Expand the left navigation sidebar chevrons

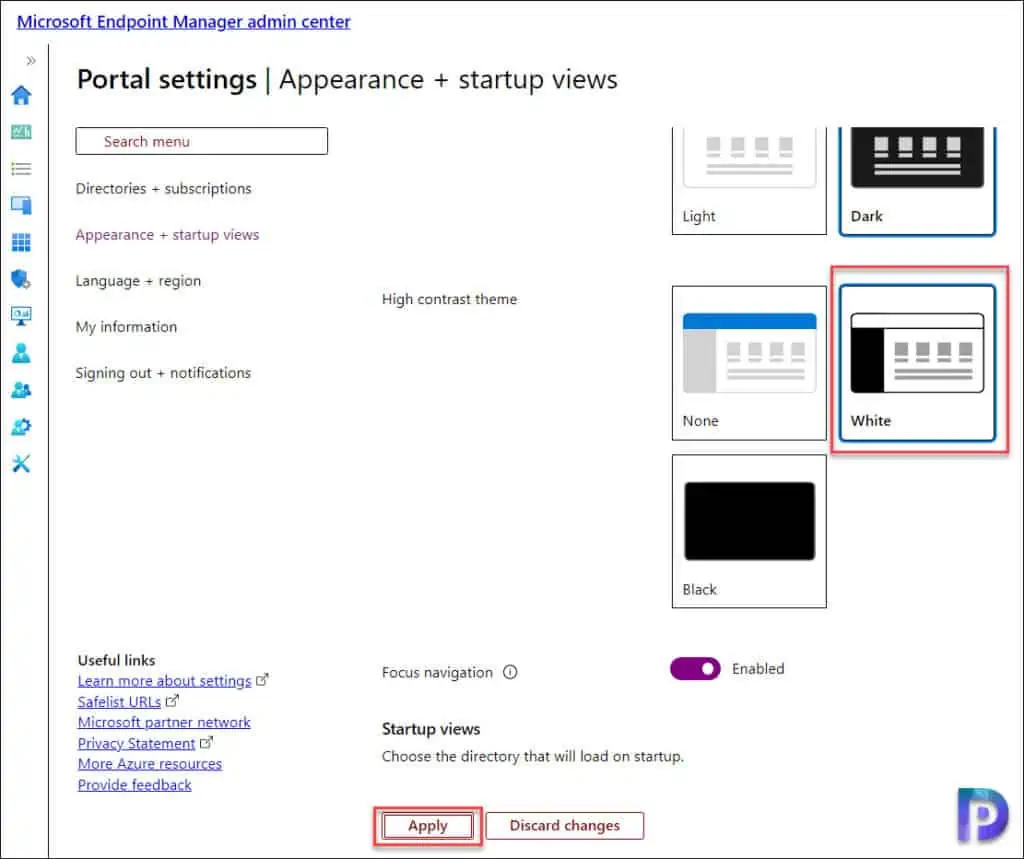tap(31, 61)
